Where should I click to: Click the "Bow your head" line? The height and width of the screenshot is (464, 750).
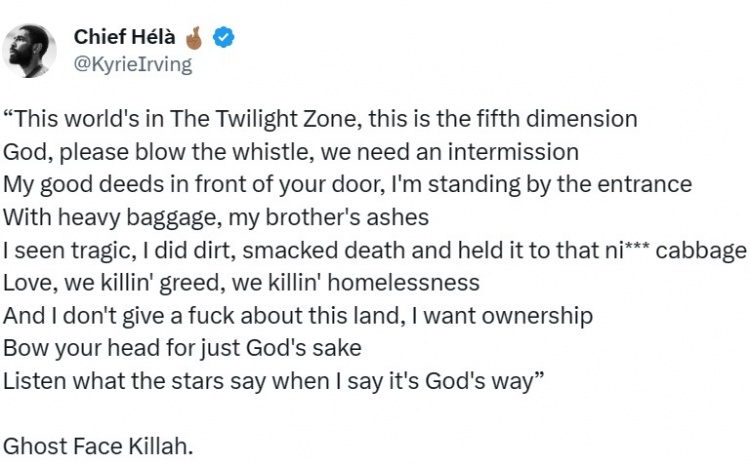[x=182, y=348]
